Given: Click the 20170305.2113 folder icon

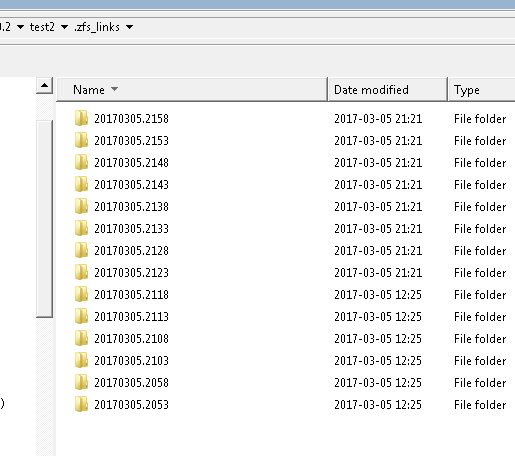Looking at the screenshot, I should tap(81, 316).
